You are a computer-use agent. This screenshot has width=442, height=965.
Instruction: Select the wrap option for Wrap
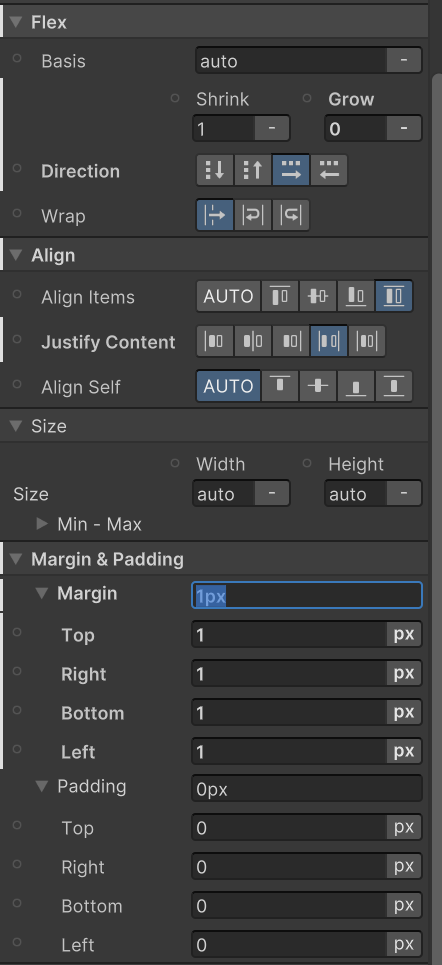[x=253, y=215]
